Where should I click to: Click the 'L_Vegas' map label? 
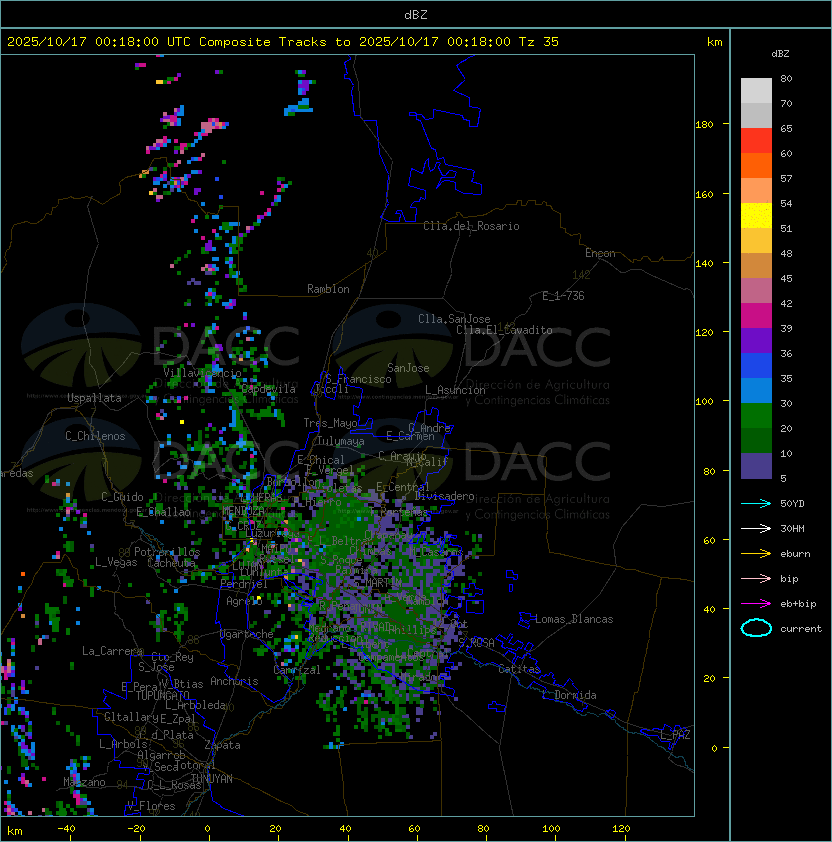(x=116, y=562)
